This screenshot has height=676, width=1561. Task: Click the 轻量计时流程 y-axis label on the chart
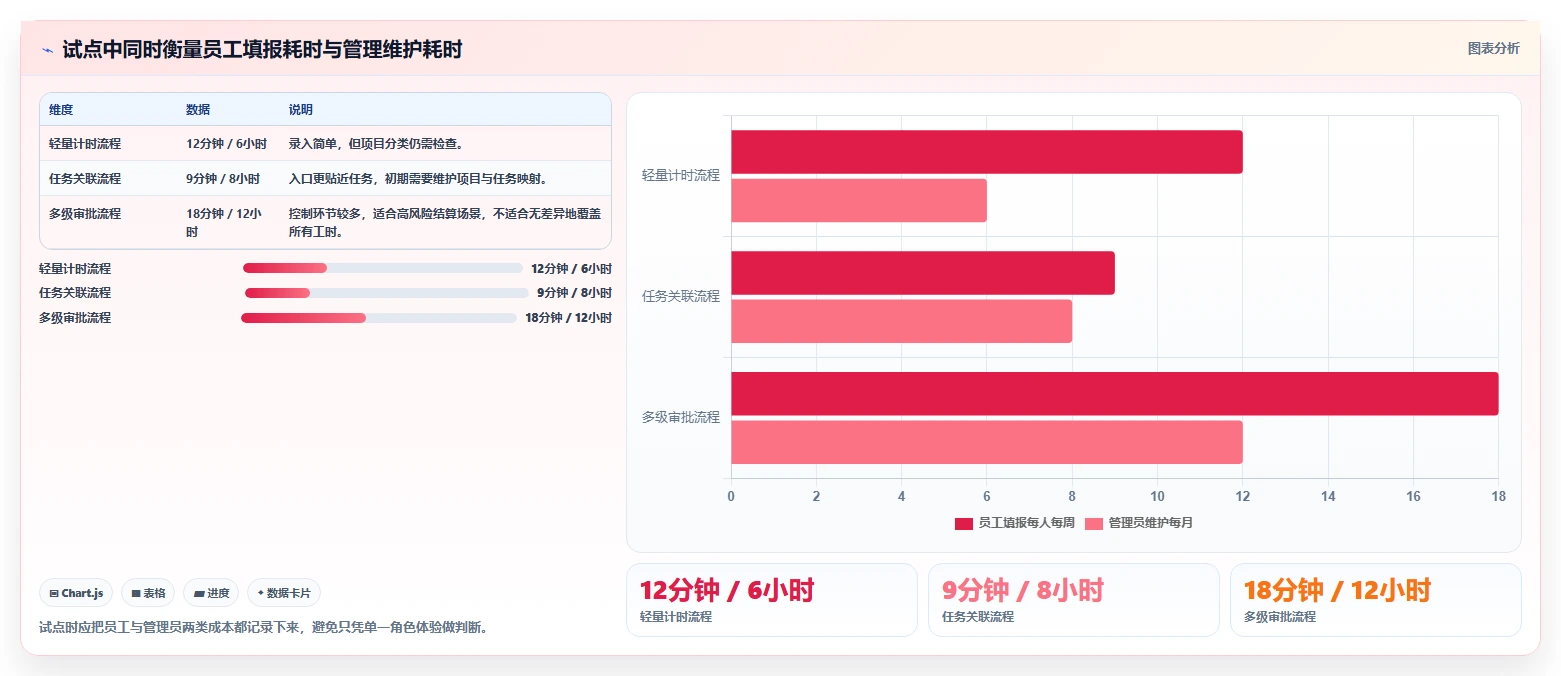pos(681,175)
